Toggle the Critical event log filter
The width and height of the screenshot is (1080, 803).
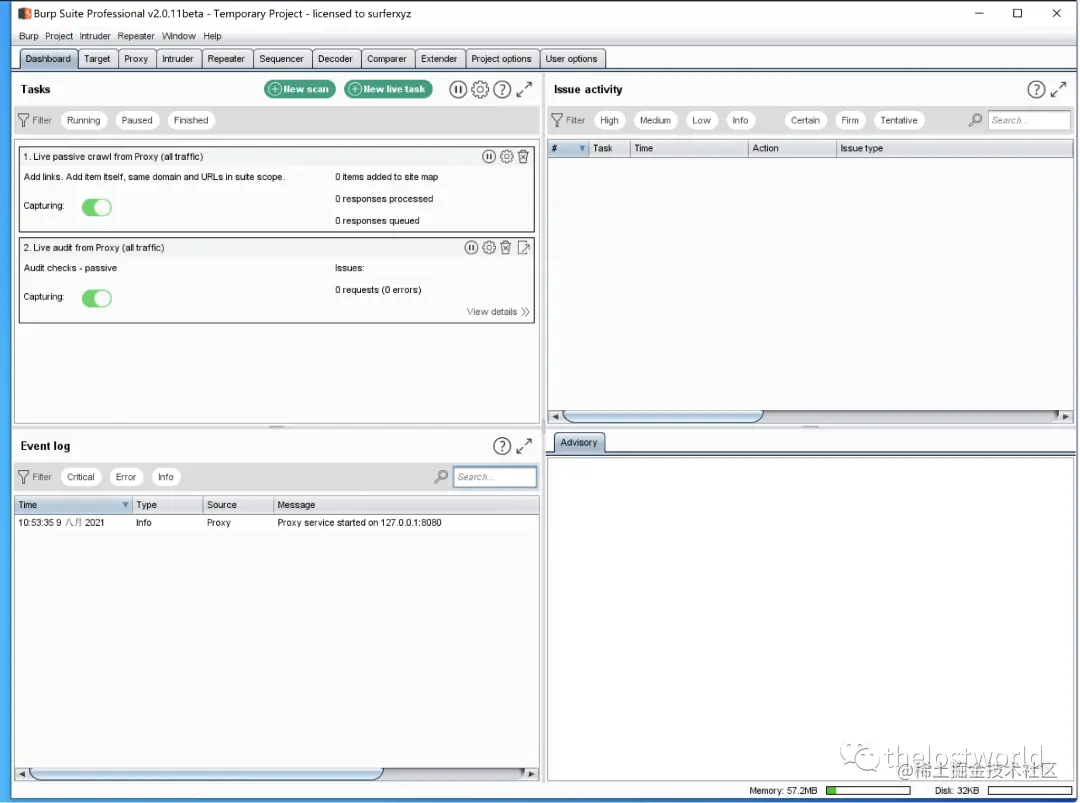point(81,477)
